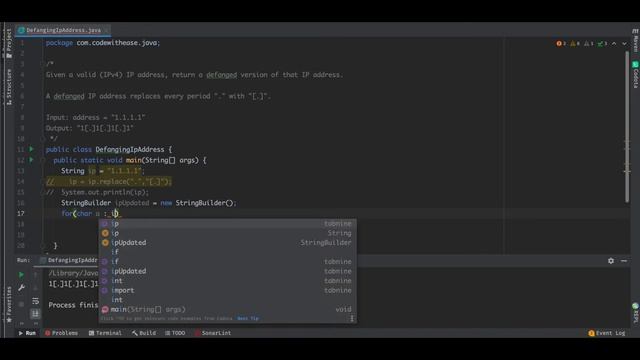This screenshot has width=640, height=360.
Task: Open REPL side panel
Action: (x=635, y=312)
